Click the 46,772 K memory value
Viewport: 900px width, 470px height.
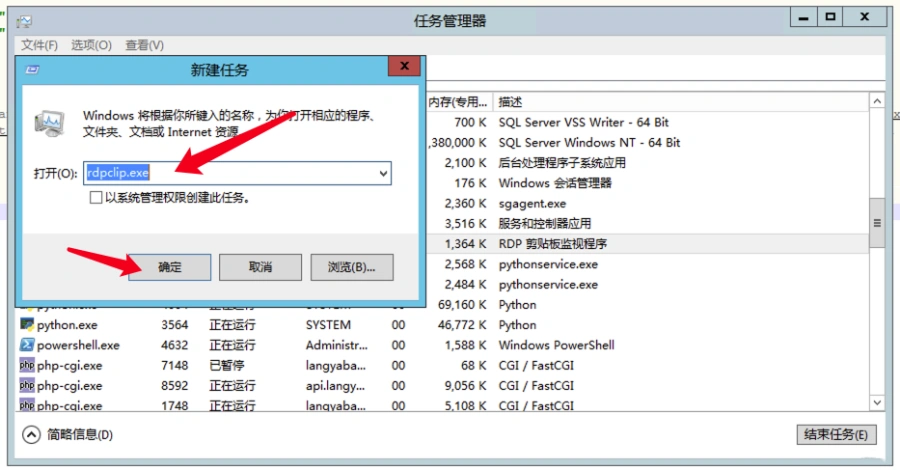click(461, 325)
